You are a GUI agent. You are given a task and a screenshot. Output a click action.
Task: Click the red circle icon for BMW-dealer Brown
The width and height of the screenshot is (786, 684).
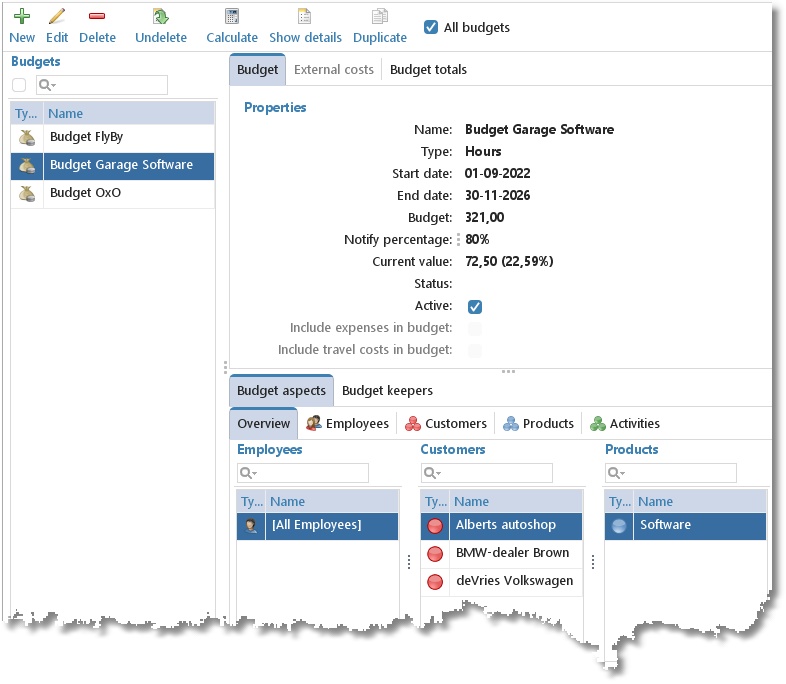[435, 554]
